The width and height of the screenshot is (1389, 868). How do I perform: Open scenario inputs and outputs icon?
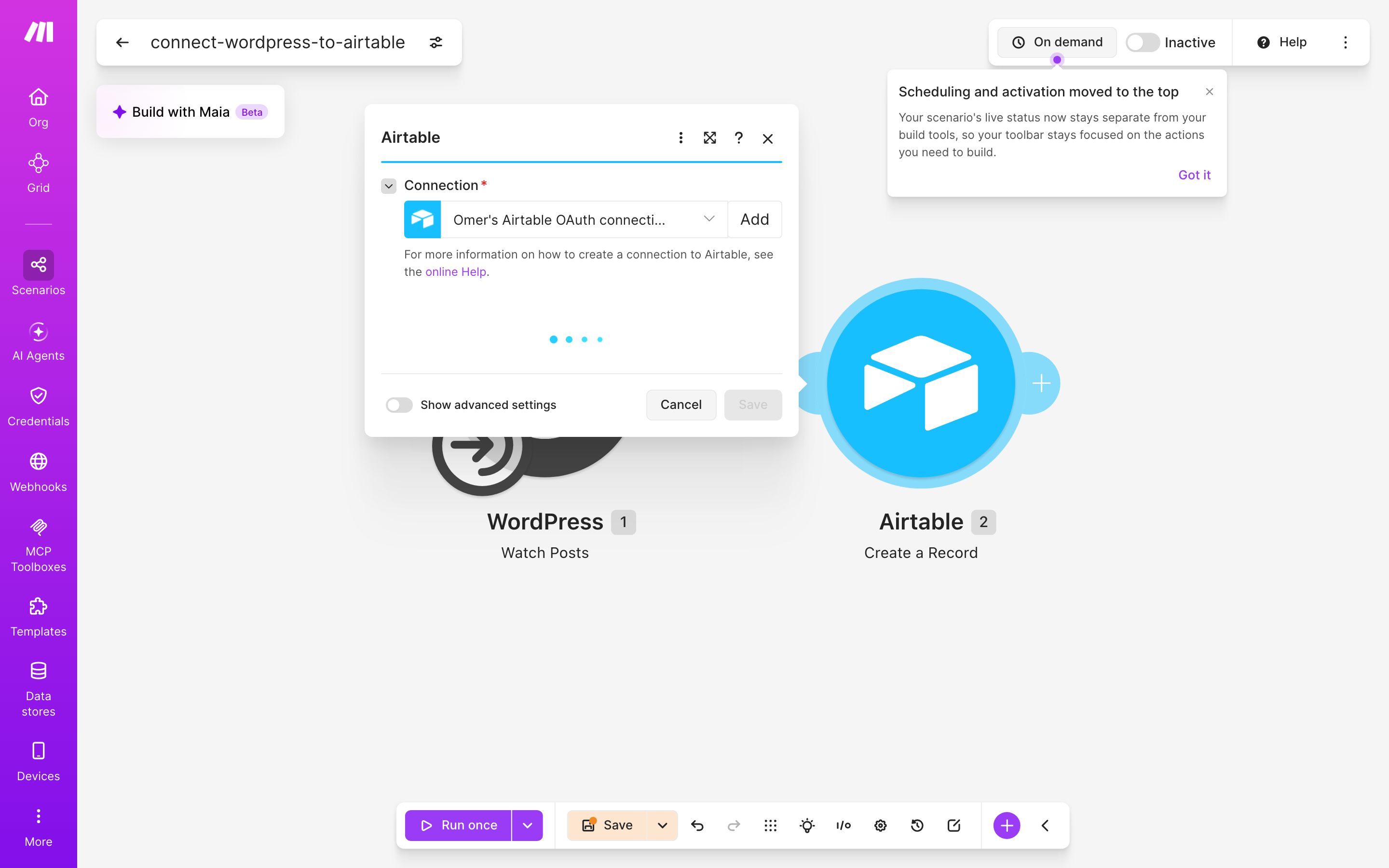(x=844, y=826)
